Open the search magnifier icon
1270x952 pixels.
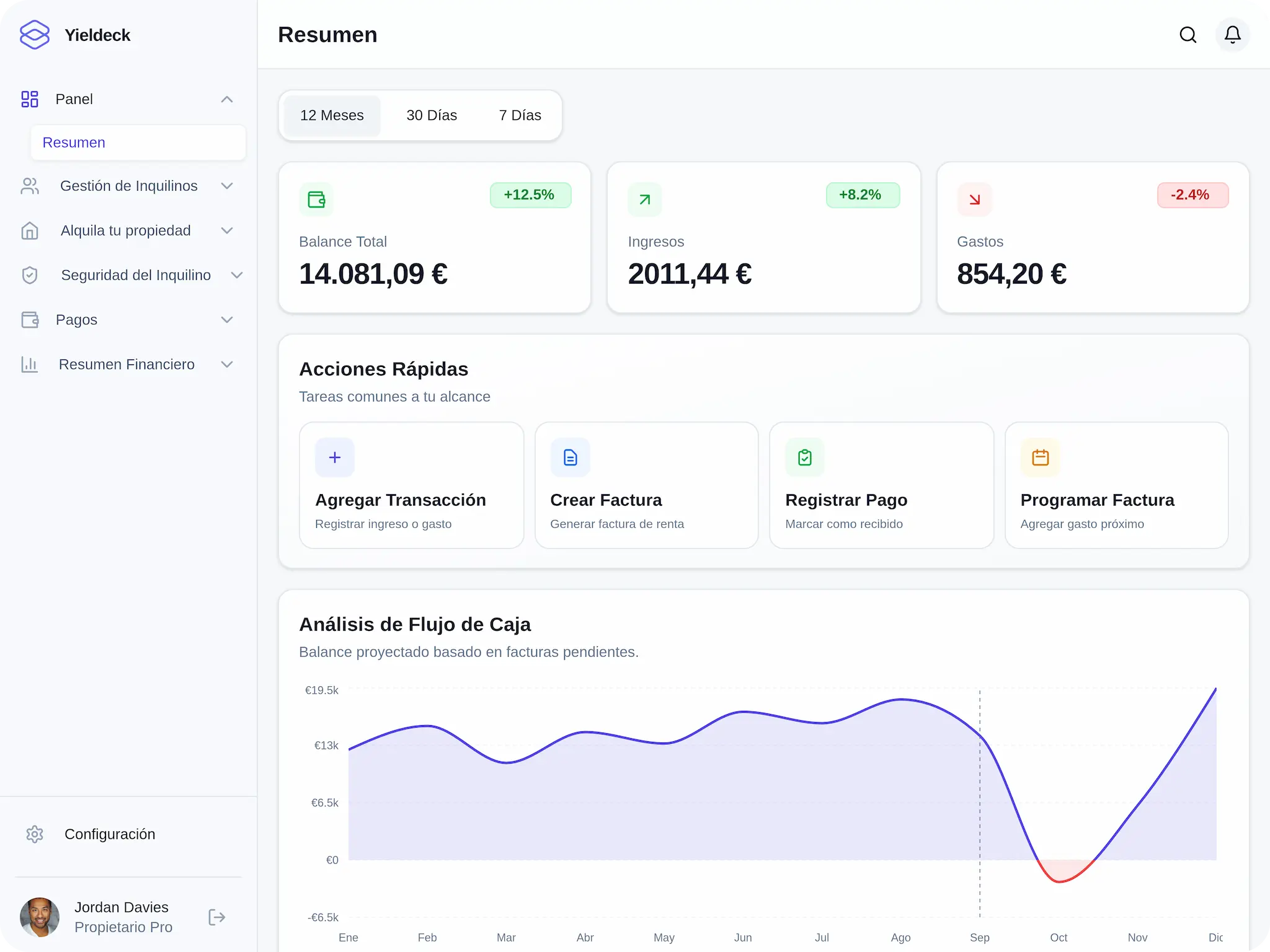(1188, 35)
